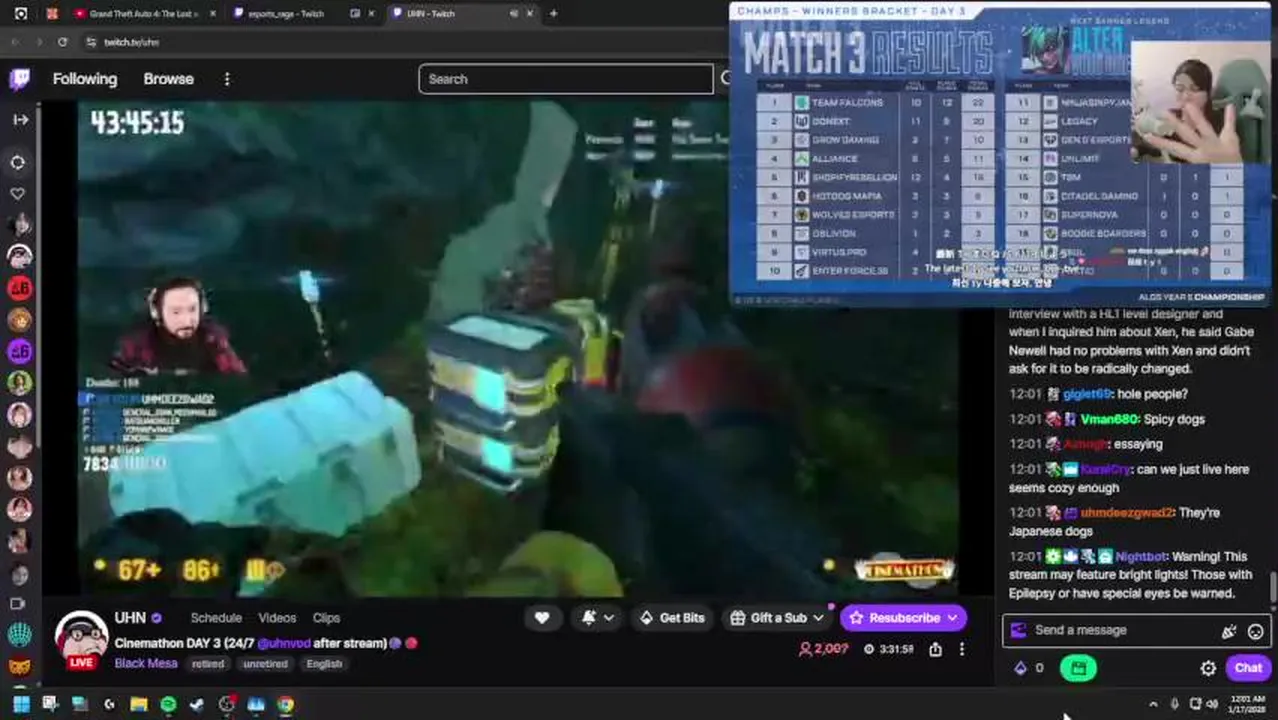Click the recommended channels camera icon in sidebar
This screenshot has width=1278, height=720.
[x=17, y=603]
